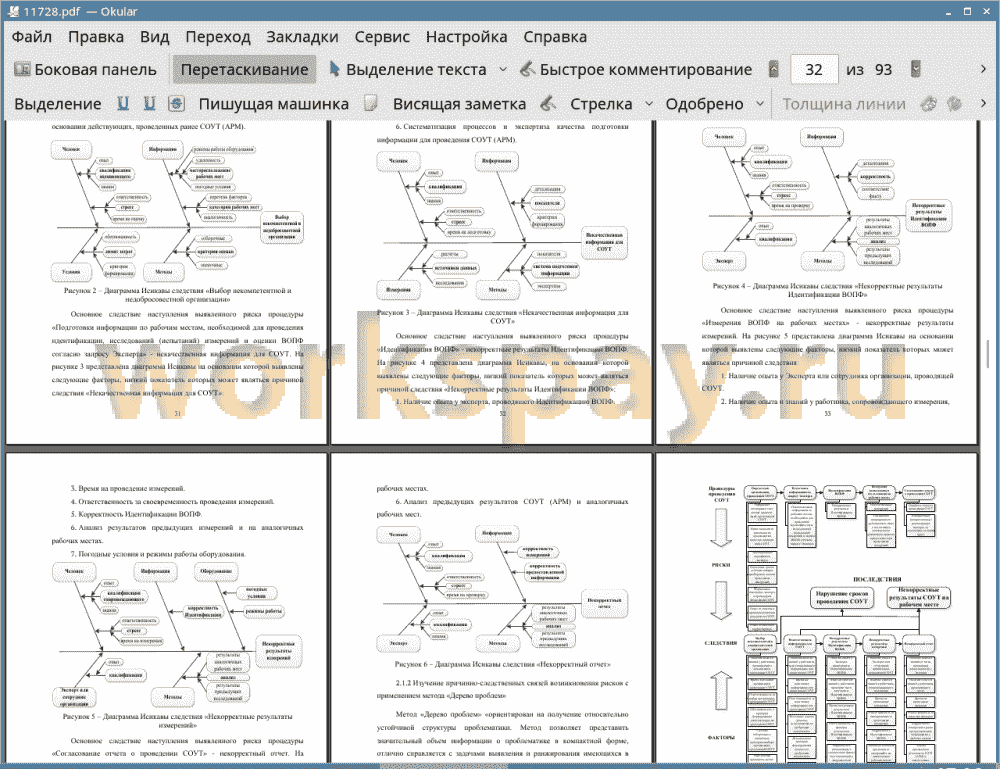Click the page number field showing 32

814,70
